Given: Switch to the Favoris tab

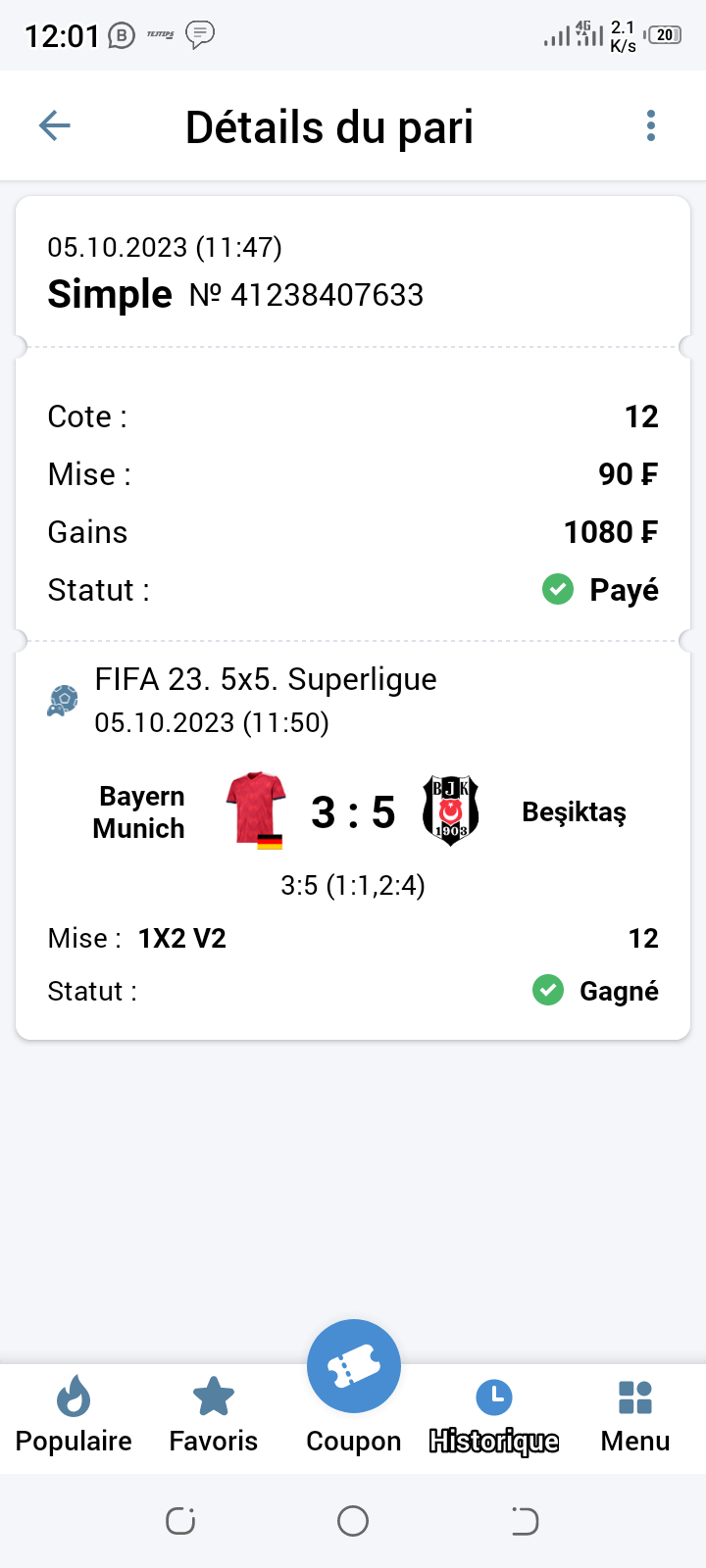Looking at the screenshot, I should tap(213, 1416).
